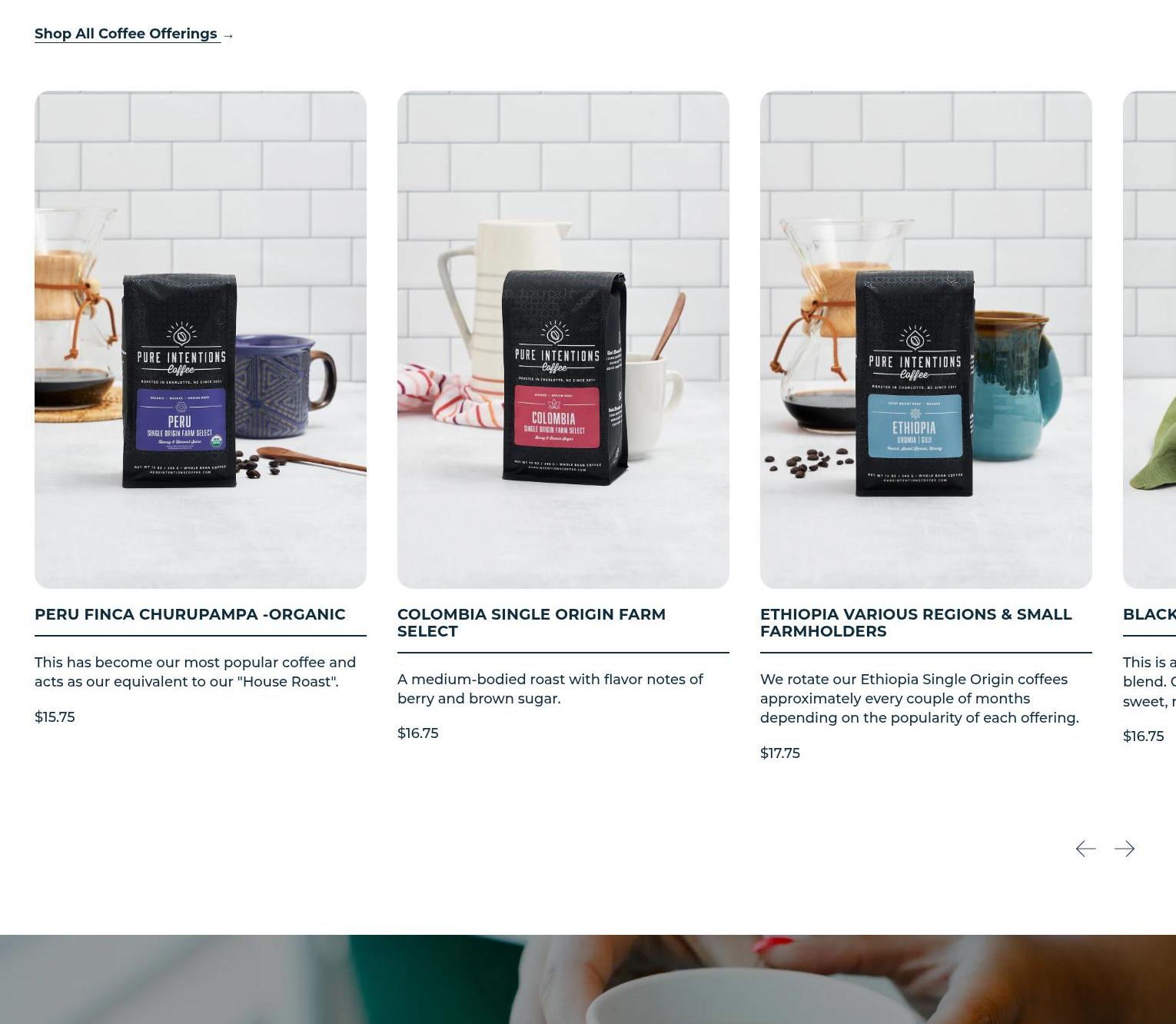Screen dimensions: 1176x1024
Task: Click the partially visible Black product title
Action: point(1150,614)
